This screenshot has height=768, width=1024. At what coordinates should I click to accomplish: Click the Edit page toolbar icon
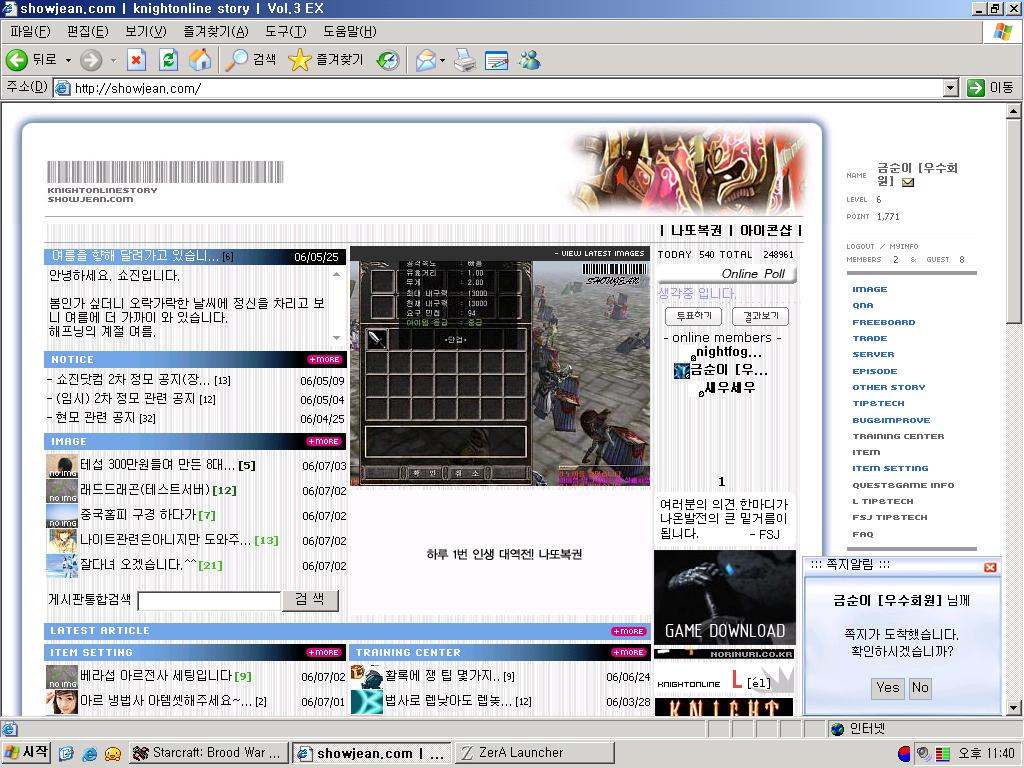497,61
